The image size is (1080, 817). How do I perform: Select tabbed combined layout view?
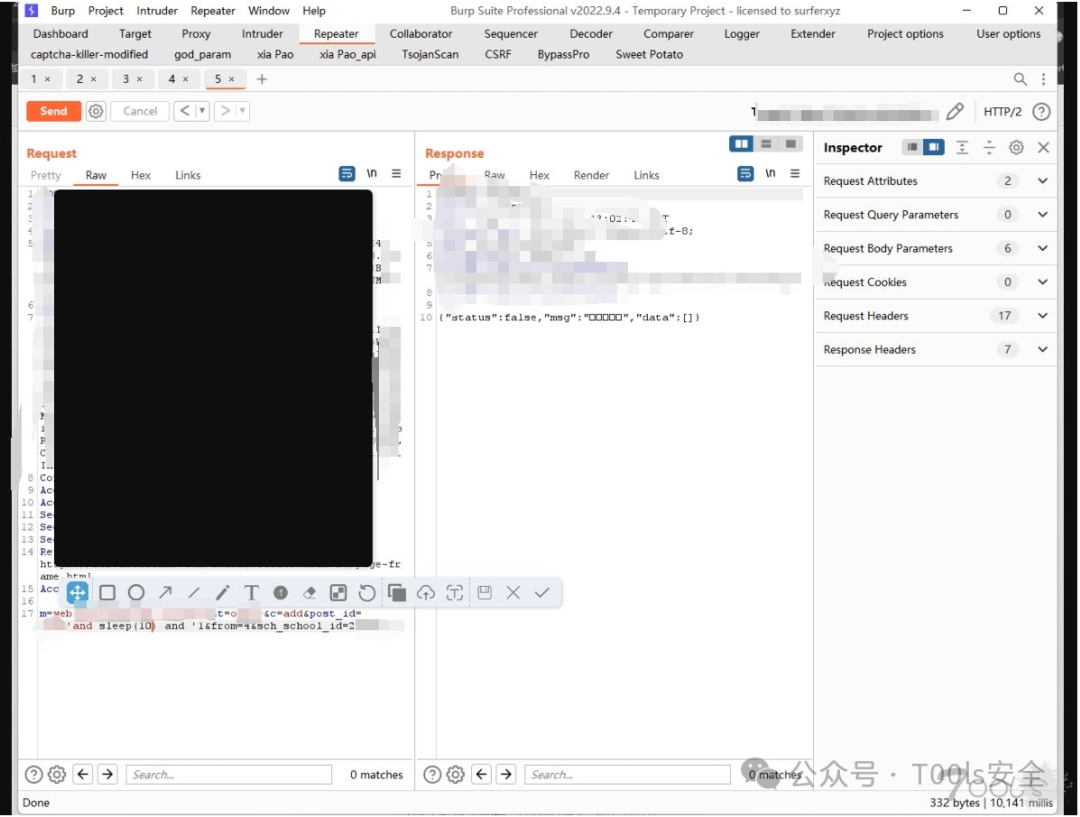(791, 144)
